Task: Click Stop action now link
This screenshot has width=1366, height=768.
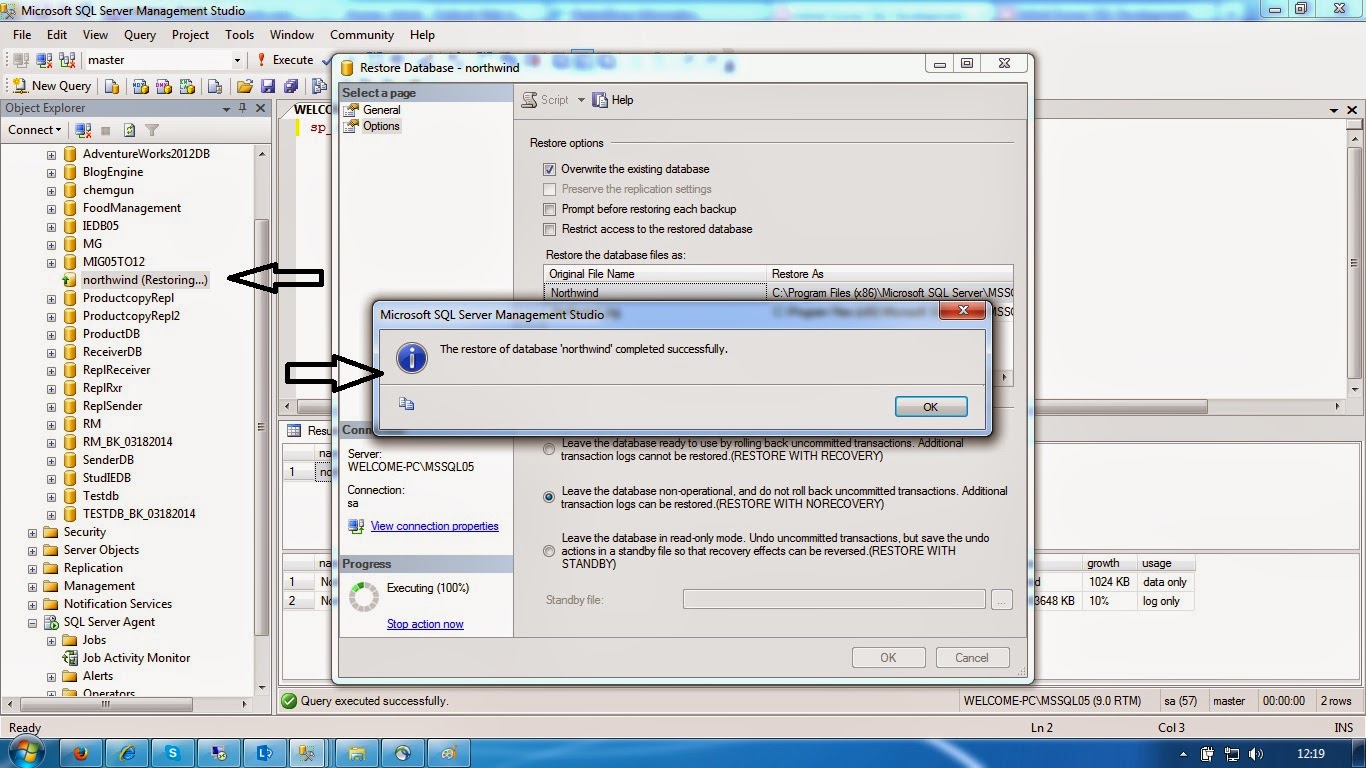Action: click(425, 624)
